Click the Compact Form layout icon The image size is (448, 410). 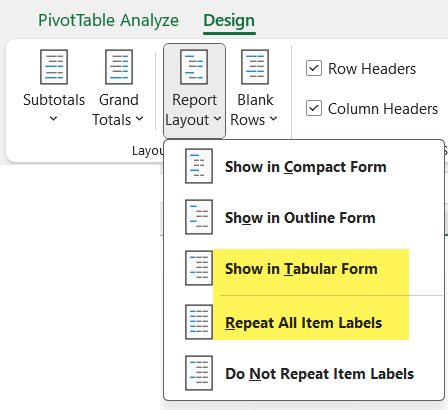coord(199,166)
